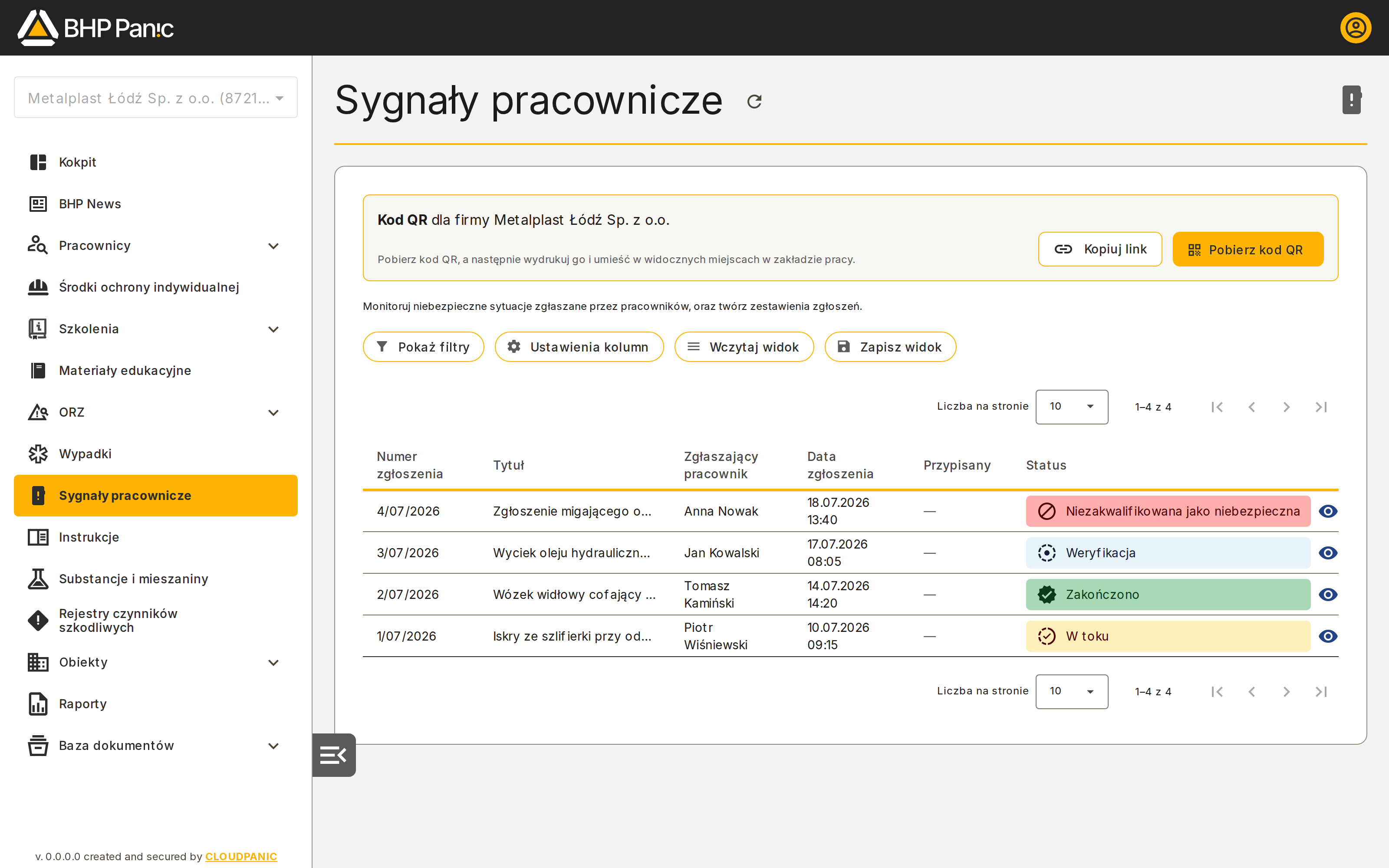1389x868 pixels.
Task: Expand the ORZ submenu chevron
Action: tap(274, 412)
